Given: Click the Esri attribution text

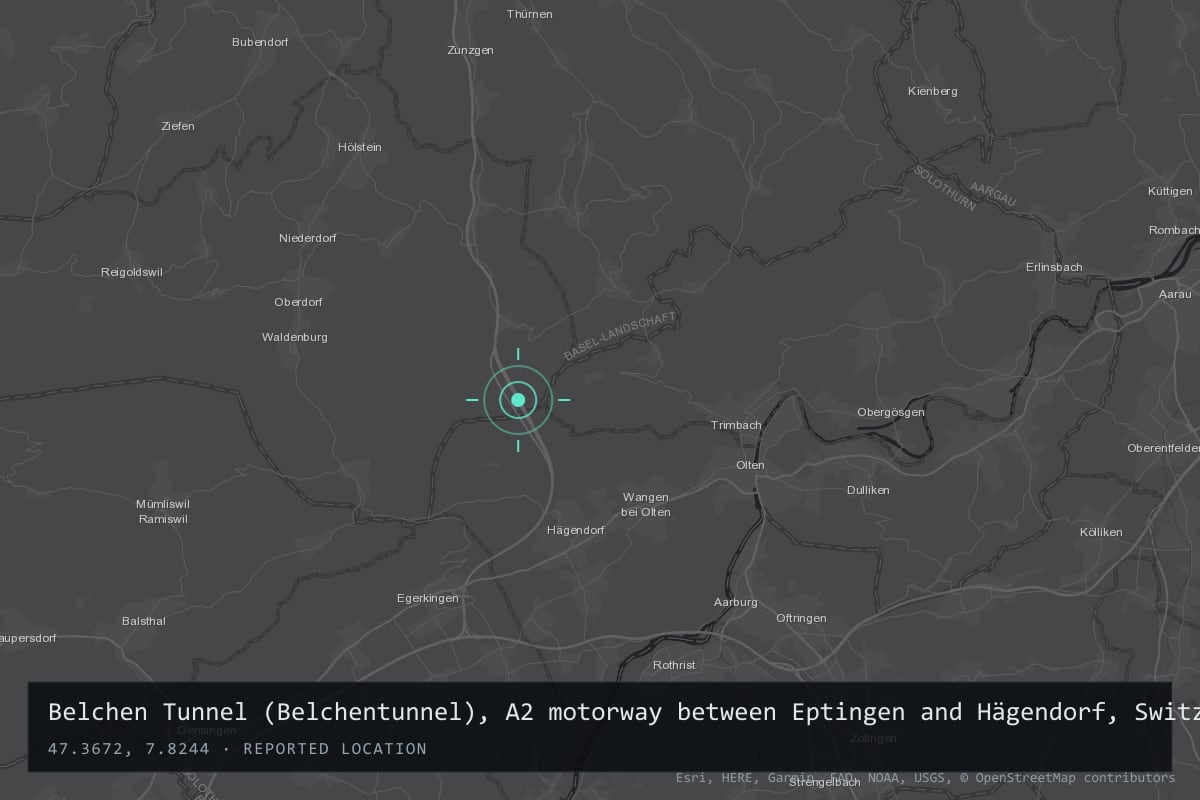Looking at the screenshot, I should [691, 777].
